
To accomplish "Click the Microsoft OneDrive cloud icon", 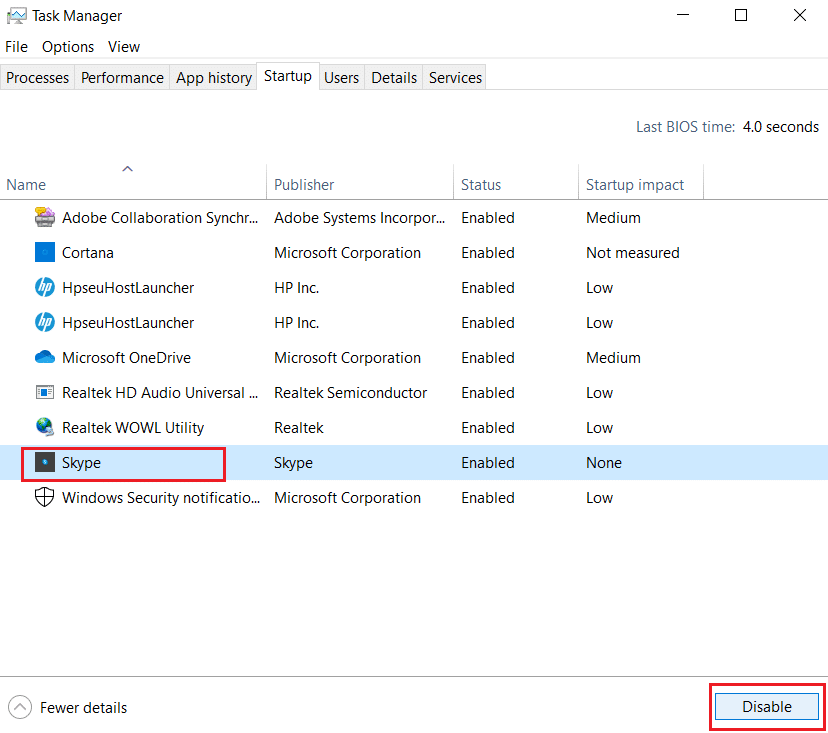I will (x=44, y=357).
